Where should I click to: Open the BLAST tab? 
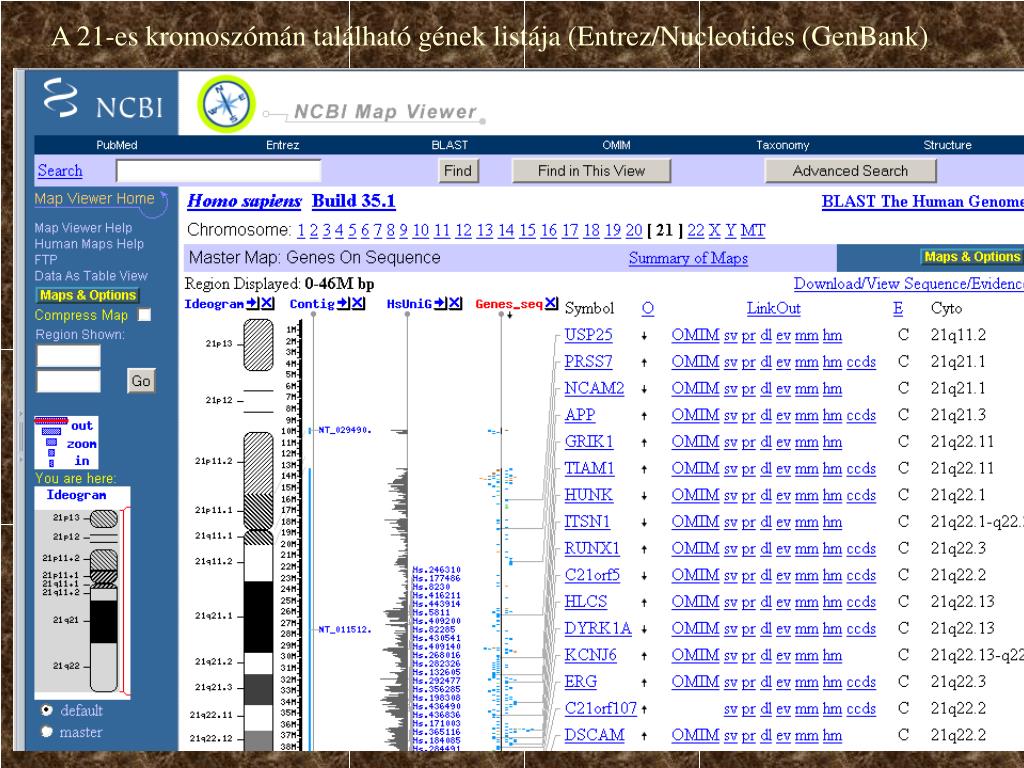[x=449, y=145]
